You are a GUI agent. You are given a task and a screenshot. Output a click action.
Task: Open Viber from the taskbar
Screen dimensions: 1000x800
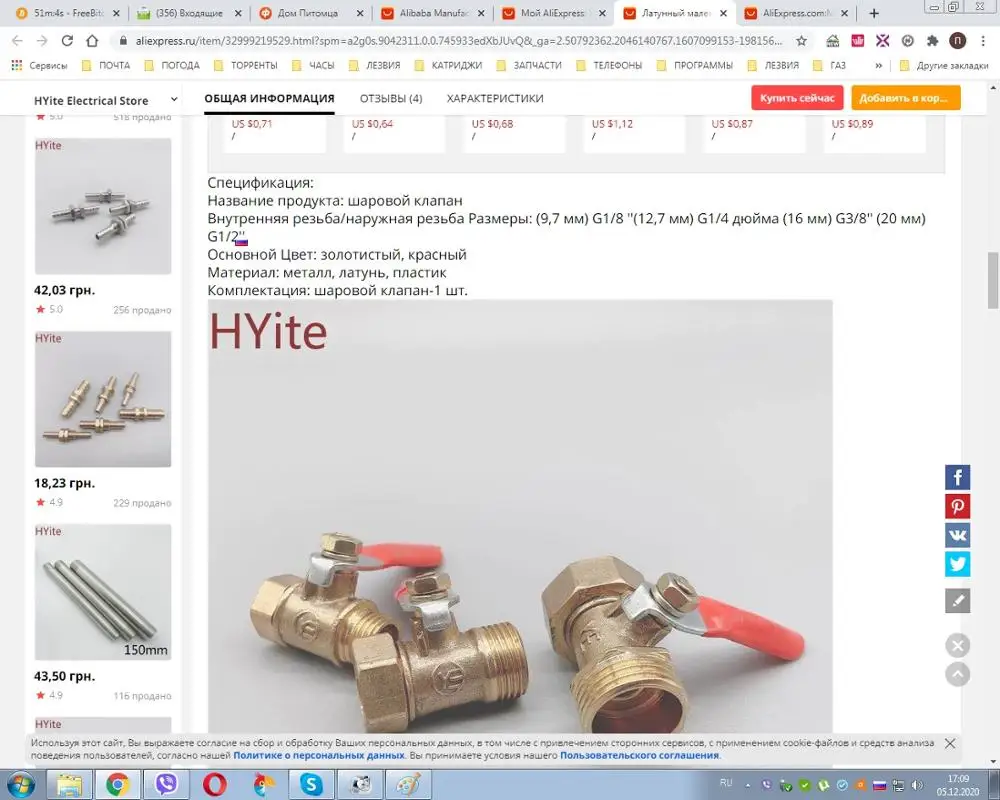[x=166, y=784]
